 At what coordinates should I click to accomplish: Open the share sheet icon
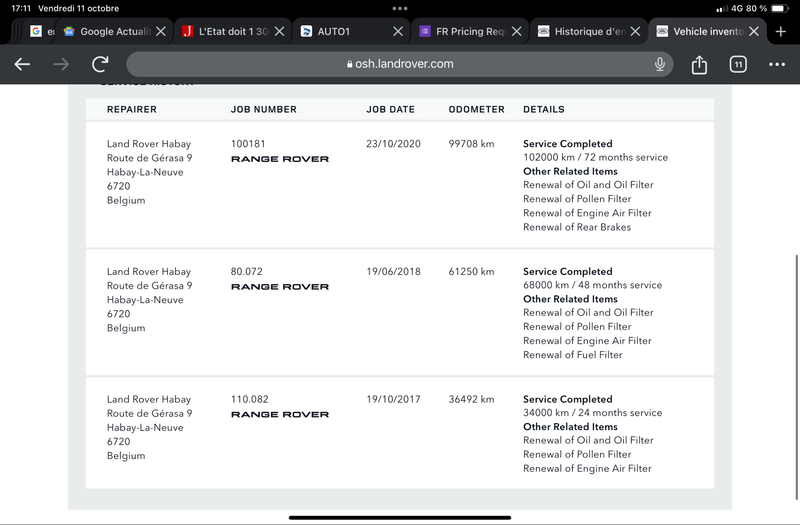point(699,64)
